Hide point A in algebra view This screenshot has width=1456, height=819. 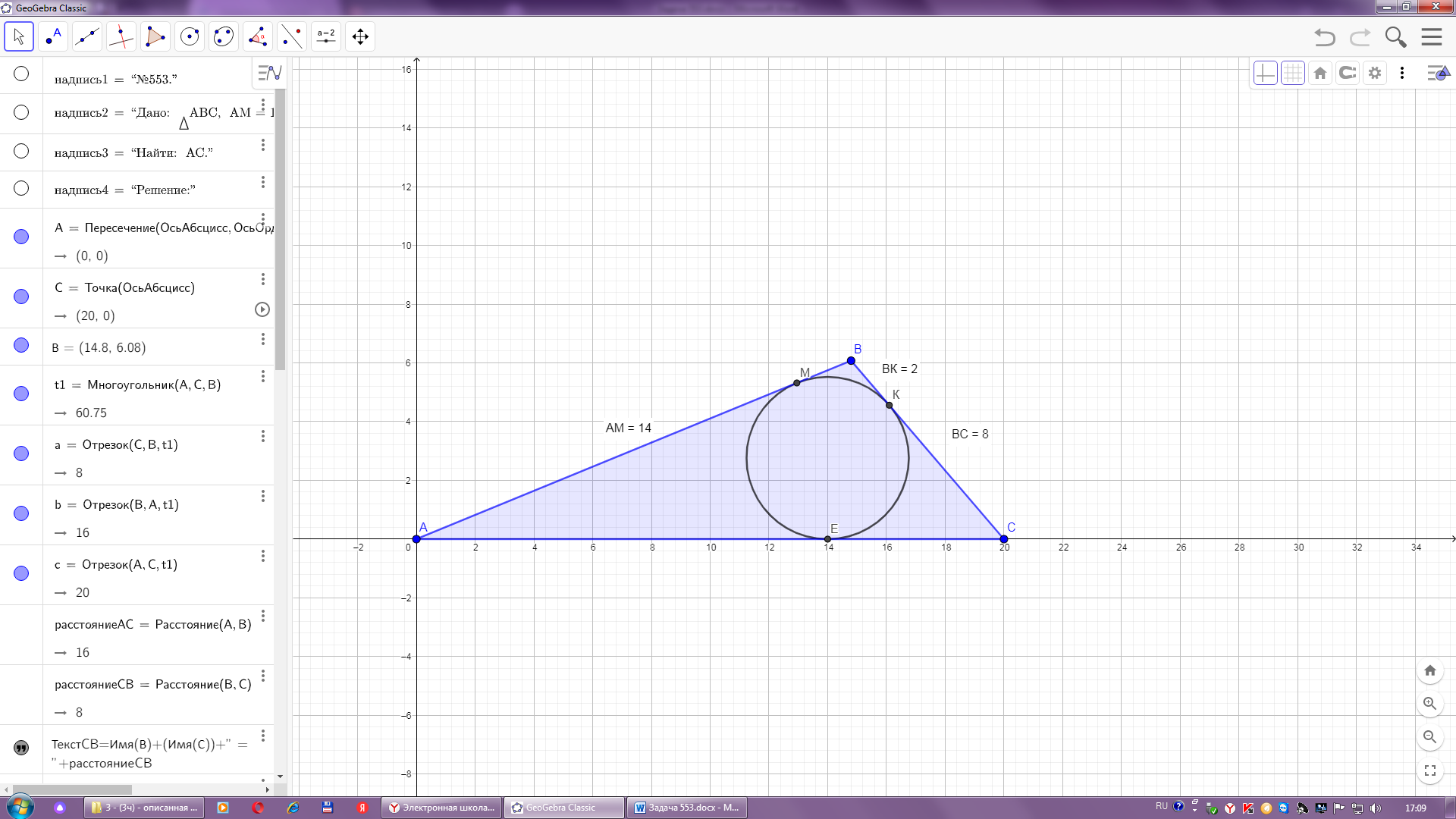click(21, 237)
